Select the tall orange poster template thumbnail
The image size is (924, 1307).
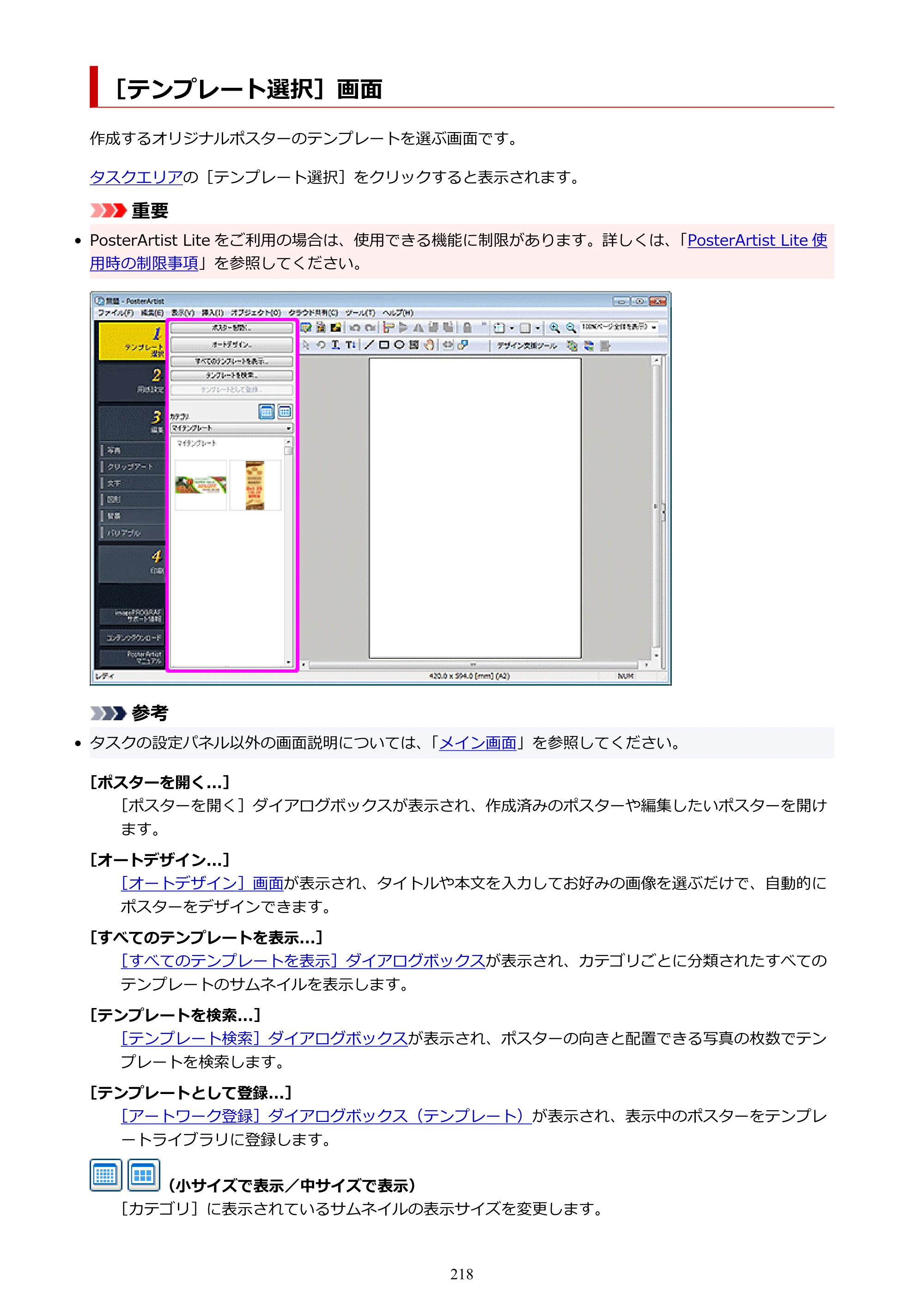click(255, 485)
